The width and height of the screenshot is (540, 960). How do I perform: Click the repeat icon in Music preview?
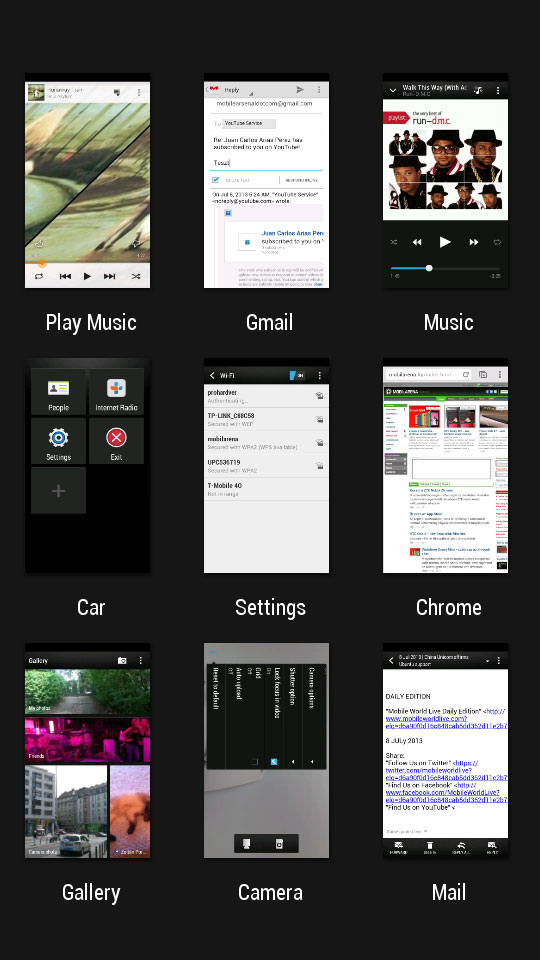497,242
